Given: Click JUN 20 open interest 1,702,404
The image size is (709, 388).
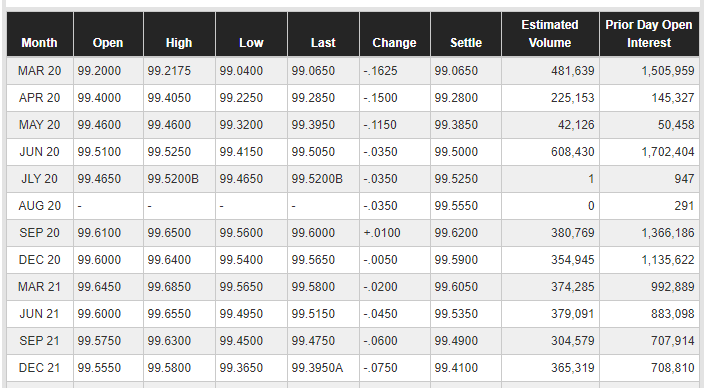Looking at the screenshot, I should click(668, 152).
